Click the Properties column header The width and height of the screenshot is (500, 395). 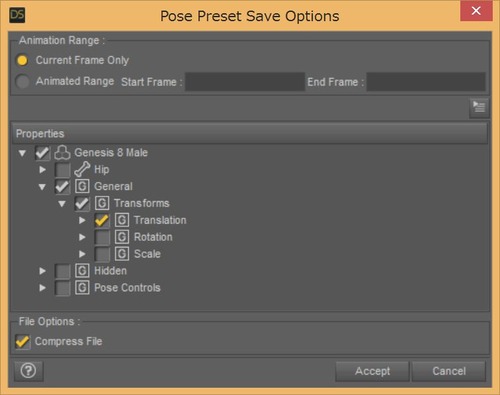[250, 133]
